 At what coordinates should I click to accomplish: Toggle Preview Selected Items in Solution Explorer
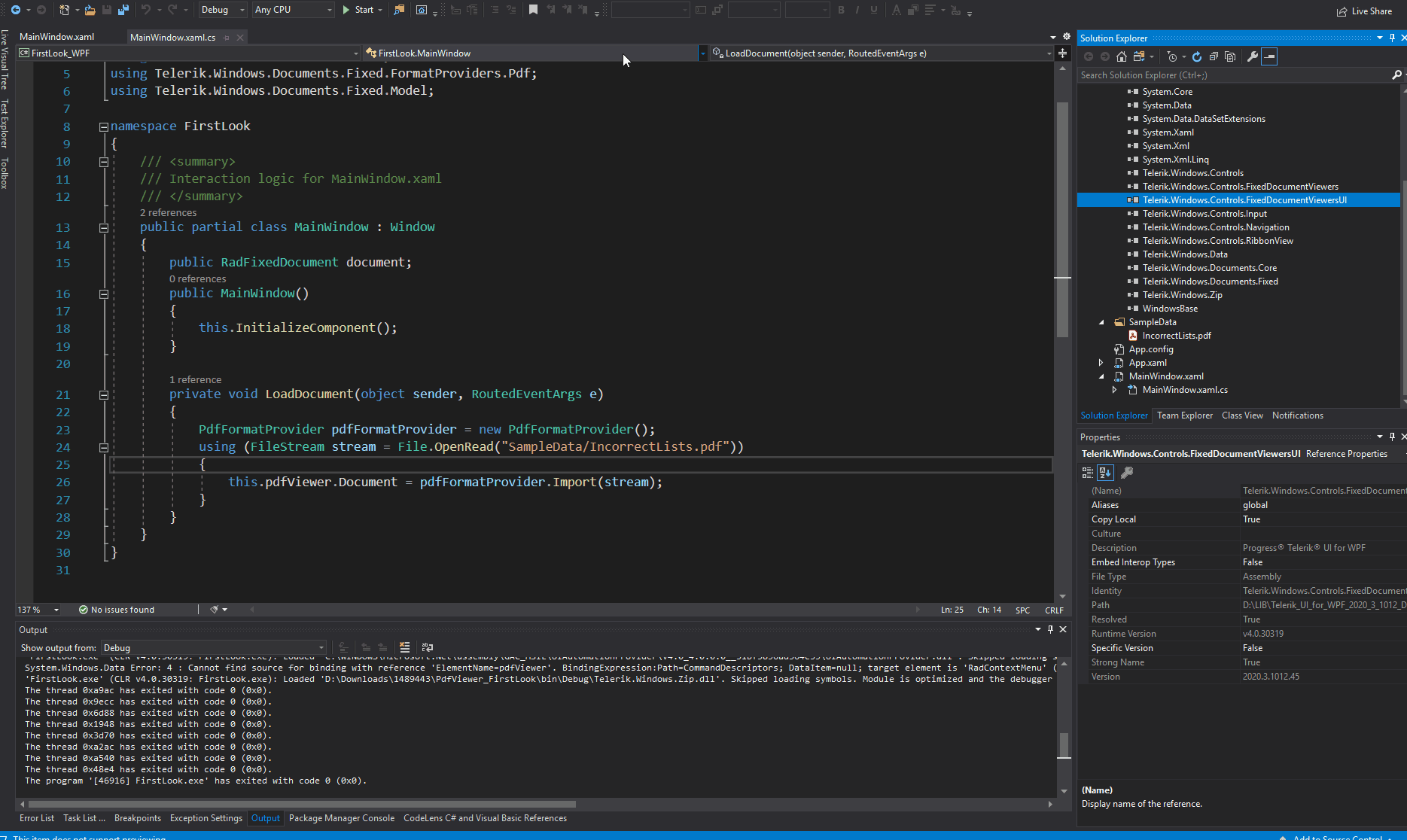(x=1269, y=56)
